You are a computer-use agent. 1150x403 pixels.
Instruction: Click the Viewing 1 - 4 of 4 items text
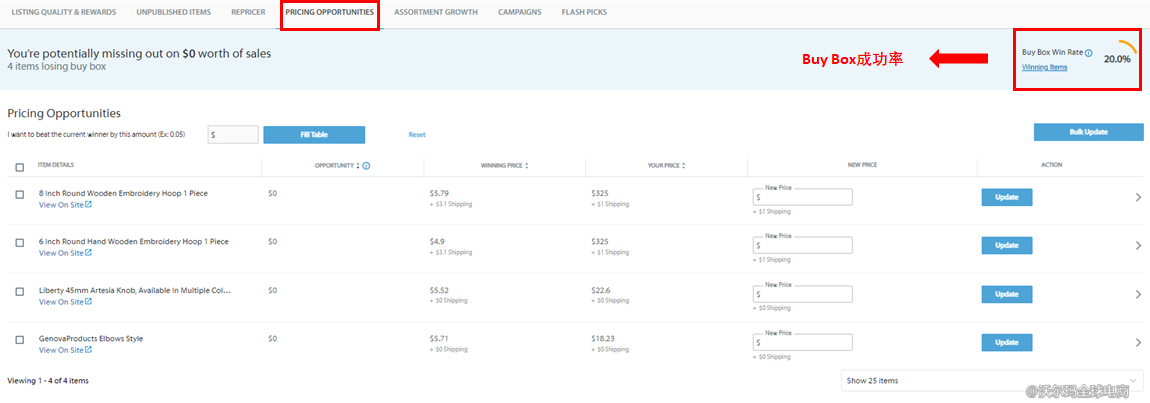tap(48, 381)
